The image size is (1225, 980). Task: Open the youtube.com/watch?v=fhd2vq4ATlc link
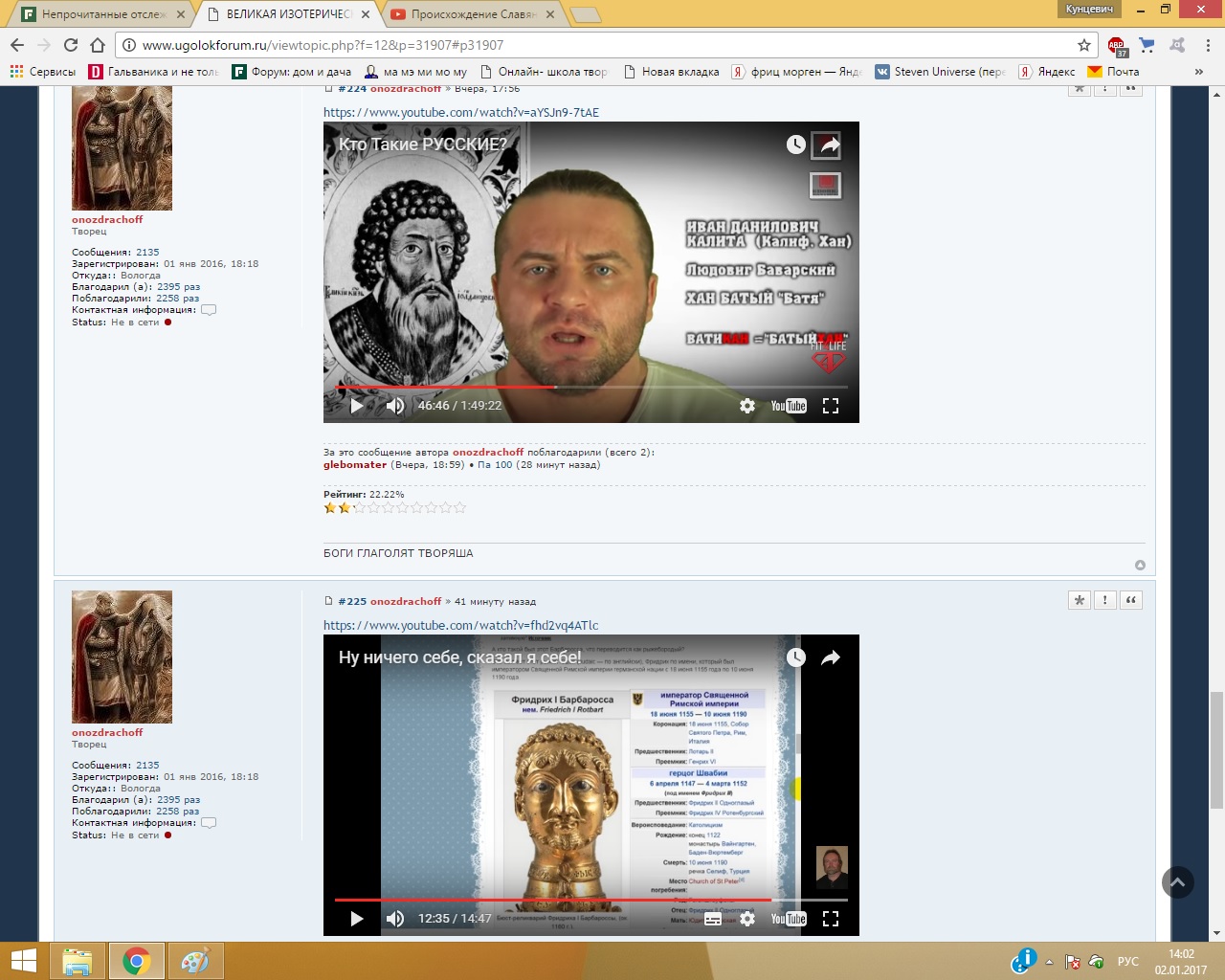[460, 625]
